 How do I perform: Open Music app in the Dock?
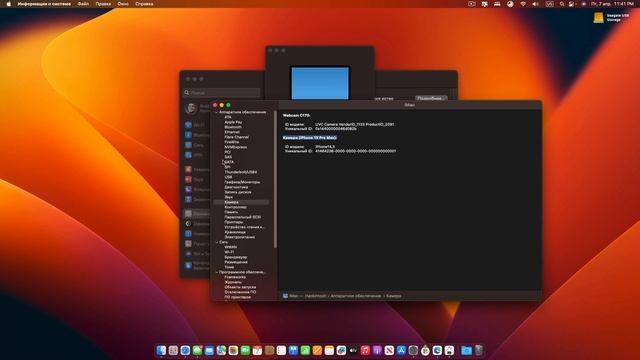(365, 350)
